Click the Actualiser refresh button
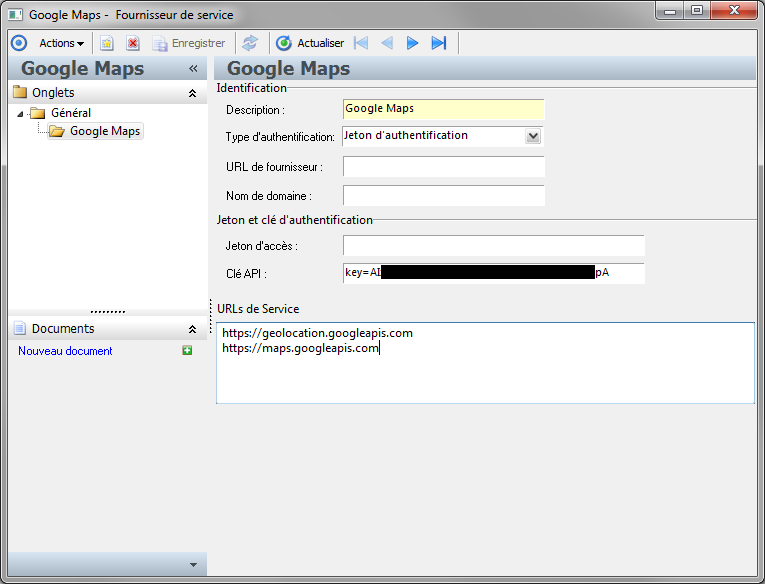The width and height of the screenshot is (765, 584). 310,43
